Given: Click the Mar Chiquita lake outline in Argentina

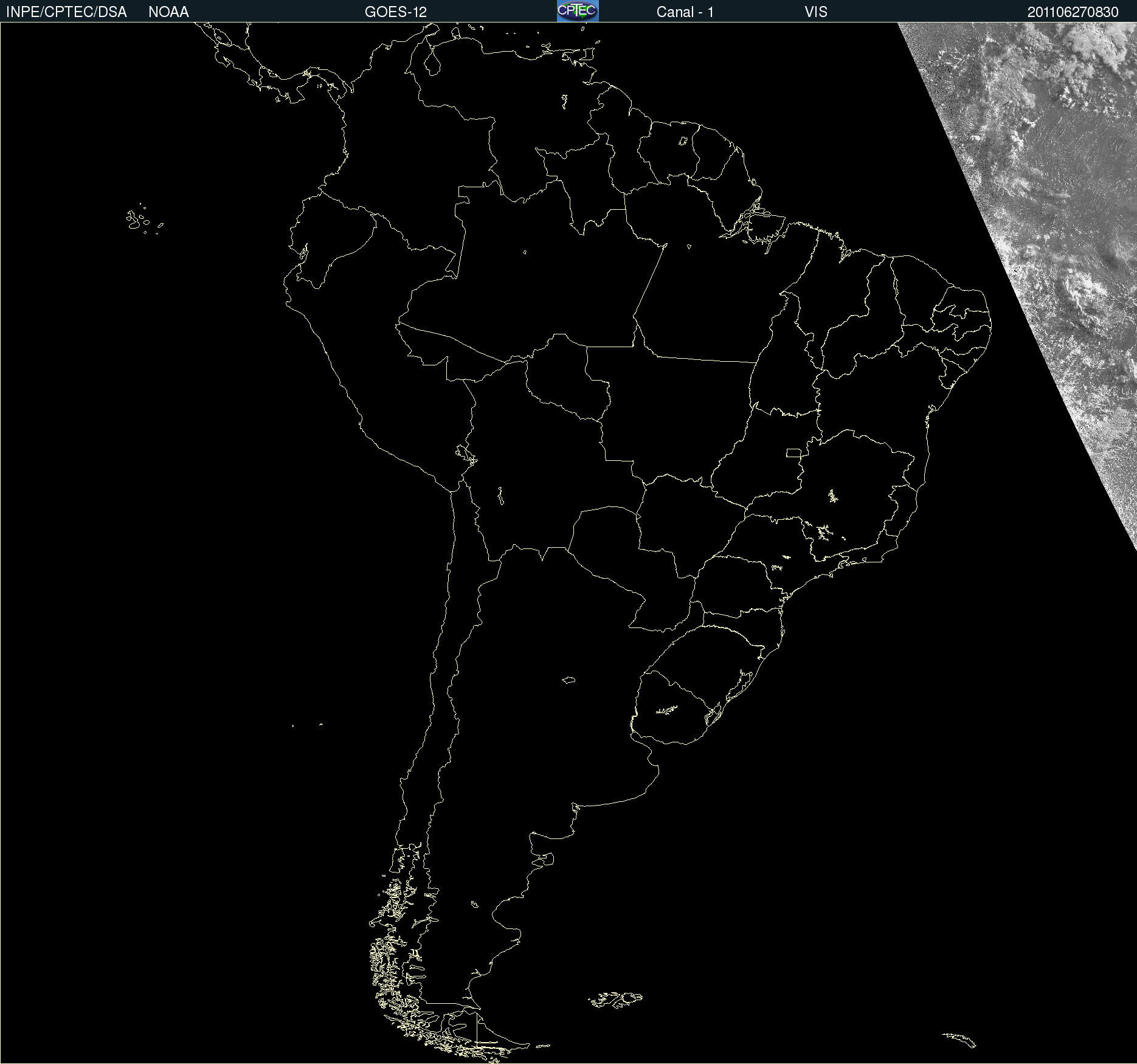Looking at the screenshot, I should tap(568, 680).
